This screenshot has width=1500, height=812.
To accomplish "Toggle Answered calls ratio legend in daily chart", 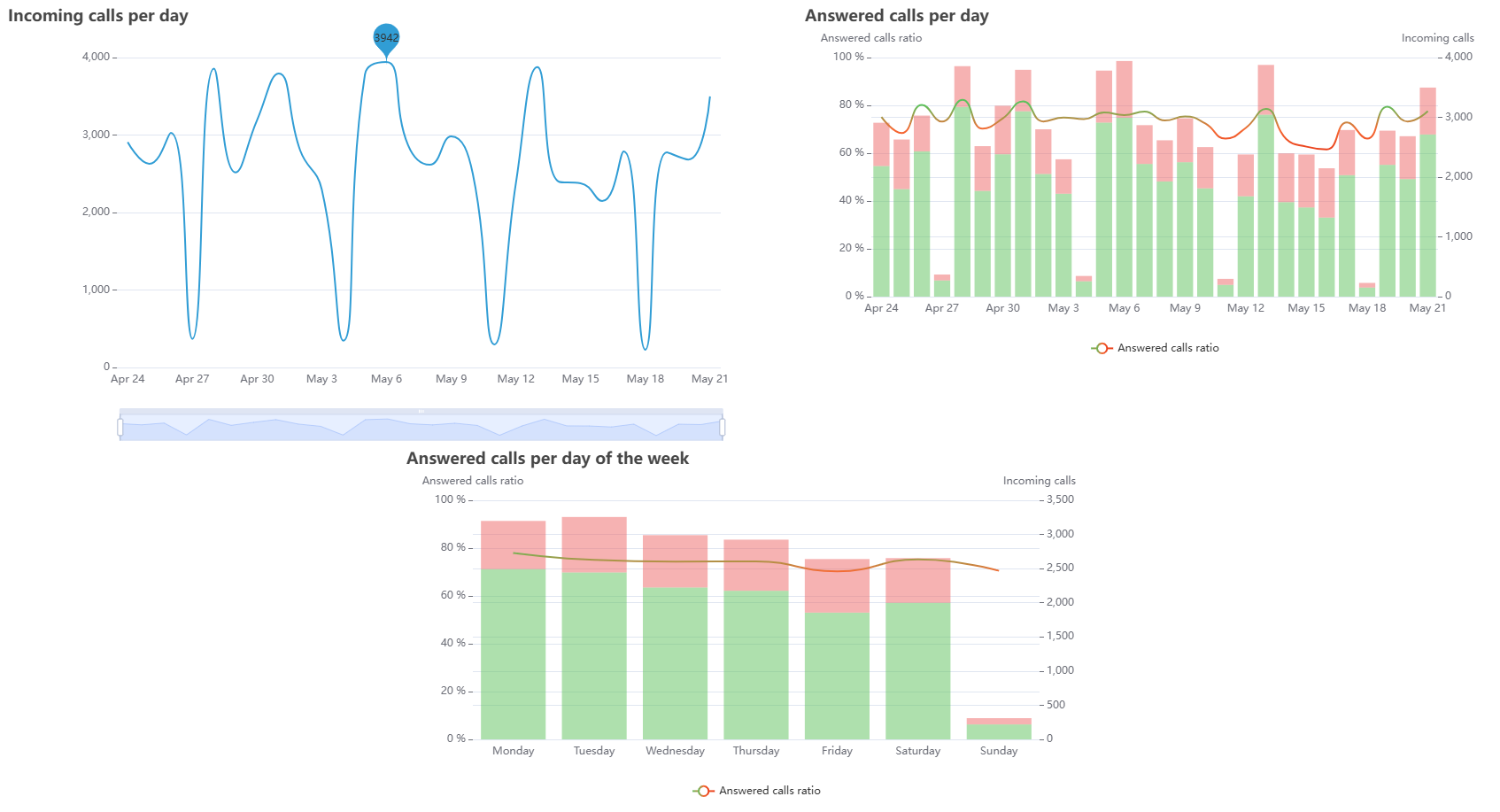I will [x=1155, y=348].
